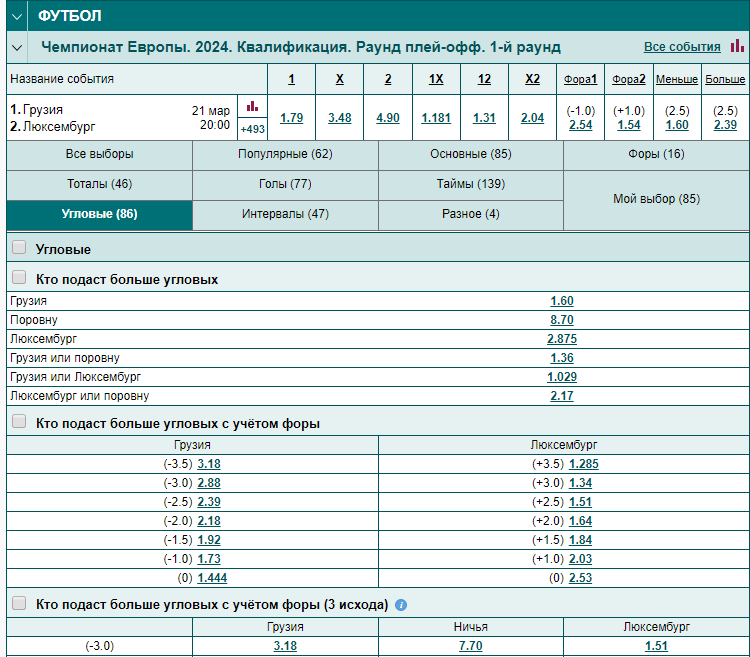This screenshot has height=657, width=750.
Task: Select odds 1.79 for Грузия win
Action: 291,118
